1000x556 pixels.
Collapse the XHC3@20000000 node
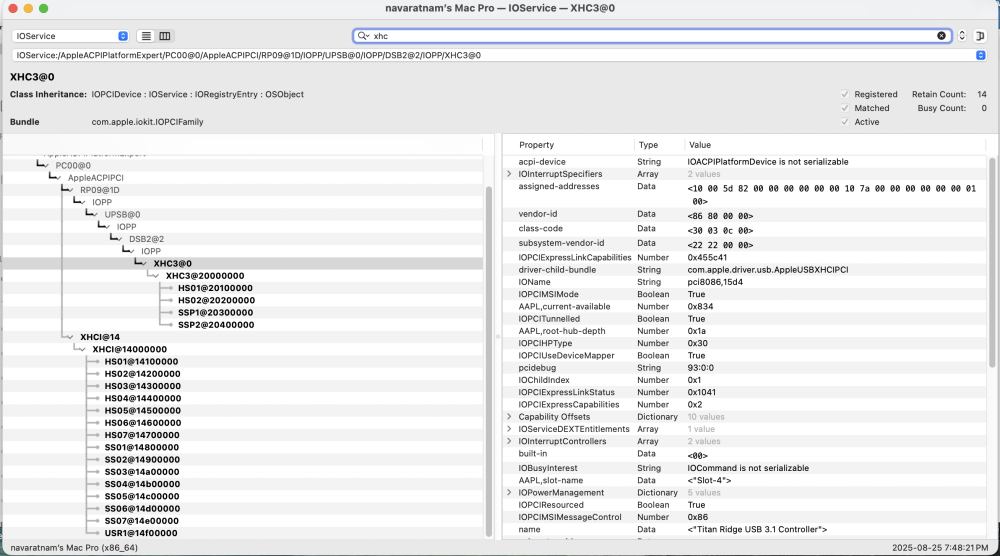click(157, 276)
